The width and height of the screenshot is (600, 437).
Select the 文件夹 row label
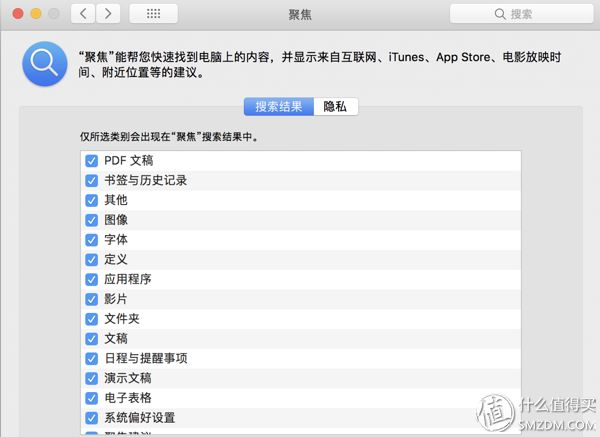[x=122, y=319]
